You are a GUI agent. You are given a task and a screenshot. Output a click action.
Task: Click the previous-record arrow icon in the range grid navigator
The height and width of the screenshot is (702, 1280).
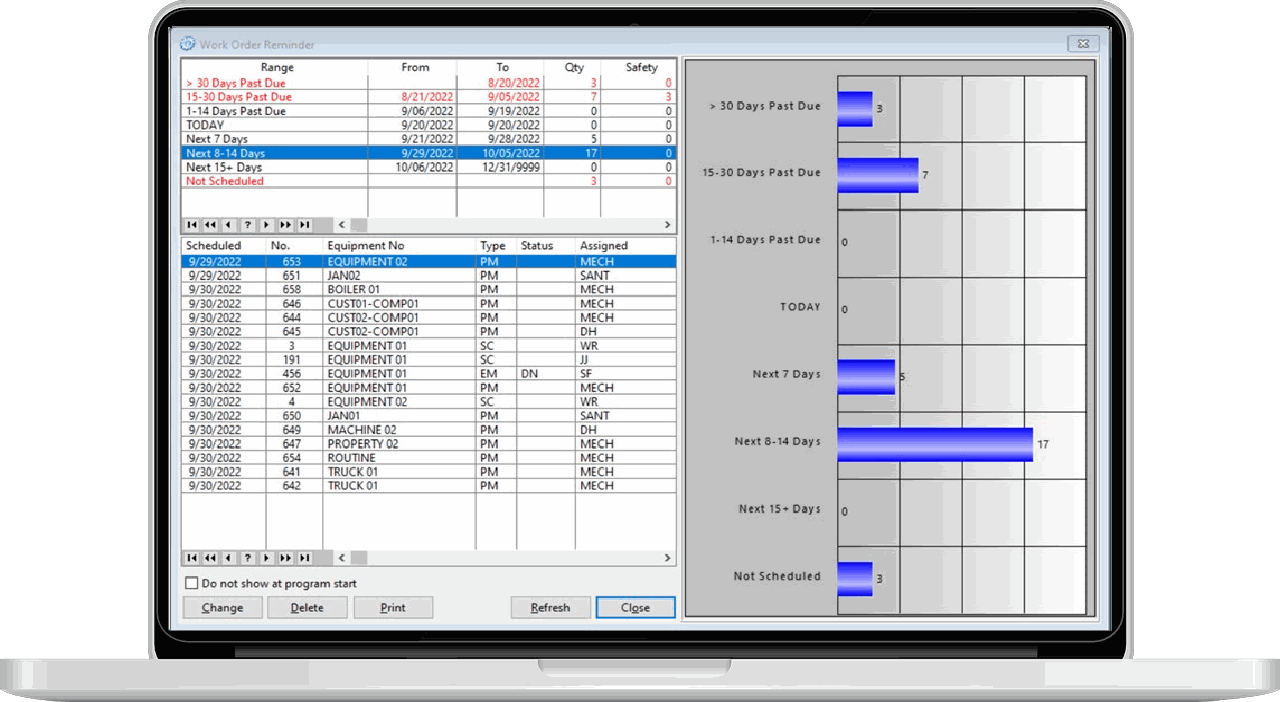pyautogui.click(x=228, y=225)
